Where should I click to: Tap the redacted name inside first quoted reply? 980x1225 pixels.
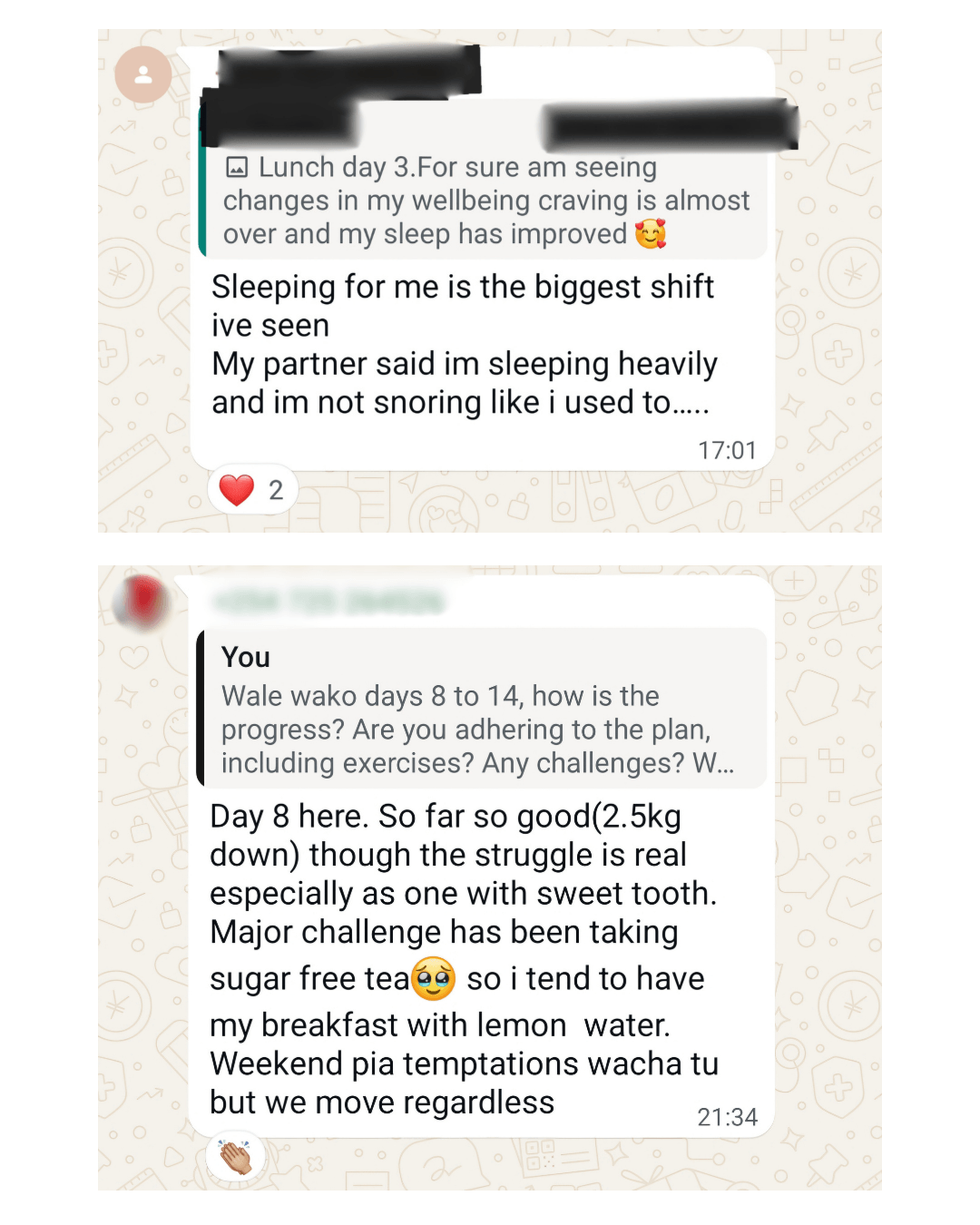click(x=670, y=127)
